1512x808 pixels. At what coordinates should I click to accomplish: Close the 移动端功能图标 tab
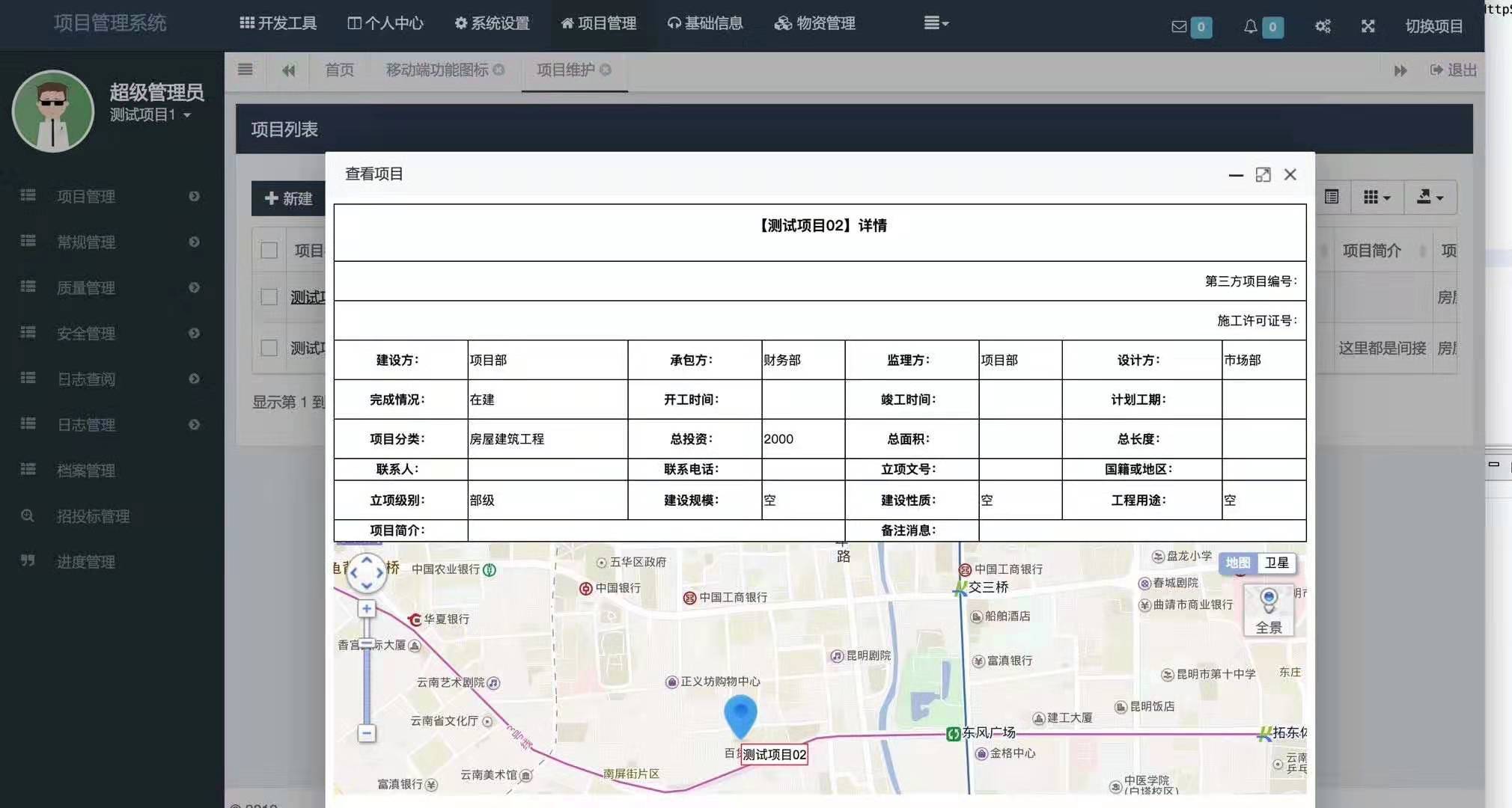499,70
